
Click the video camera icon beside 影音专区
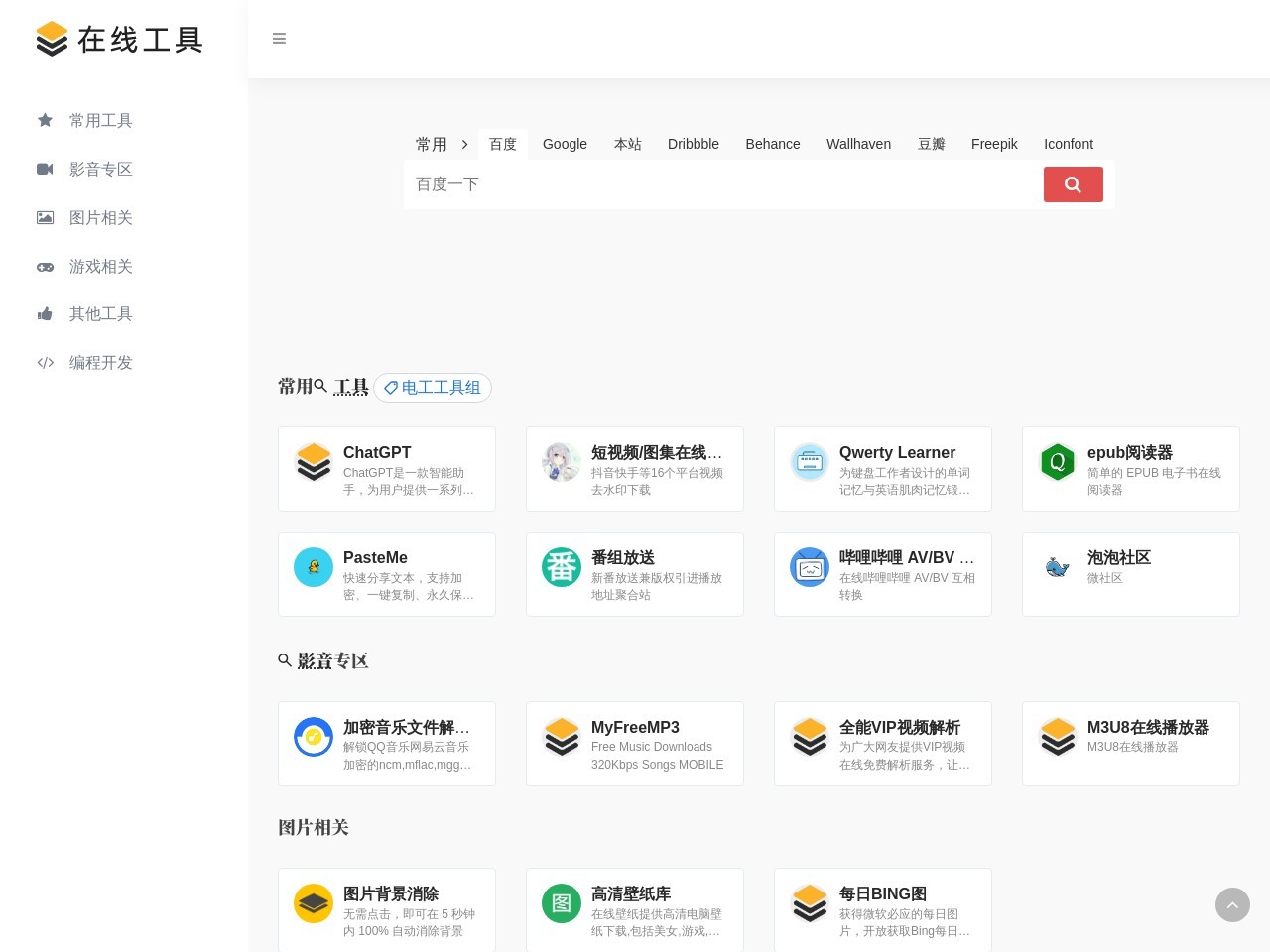tap(45, 169)
